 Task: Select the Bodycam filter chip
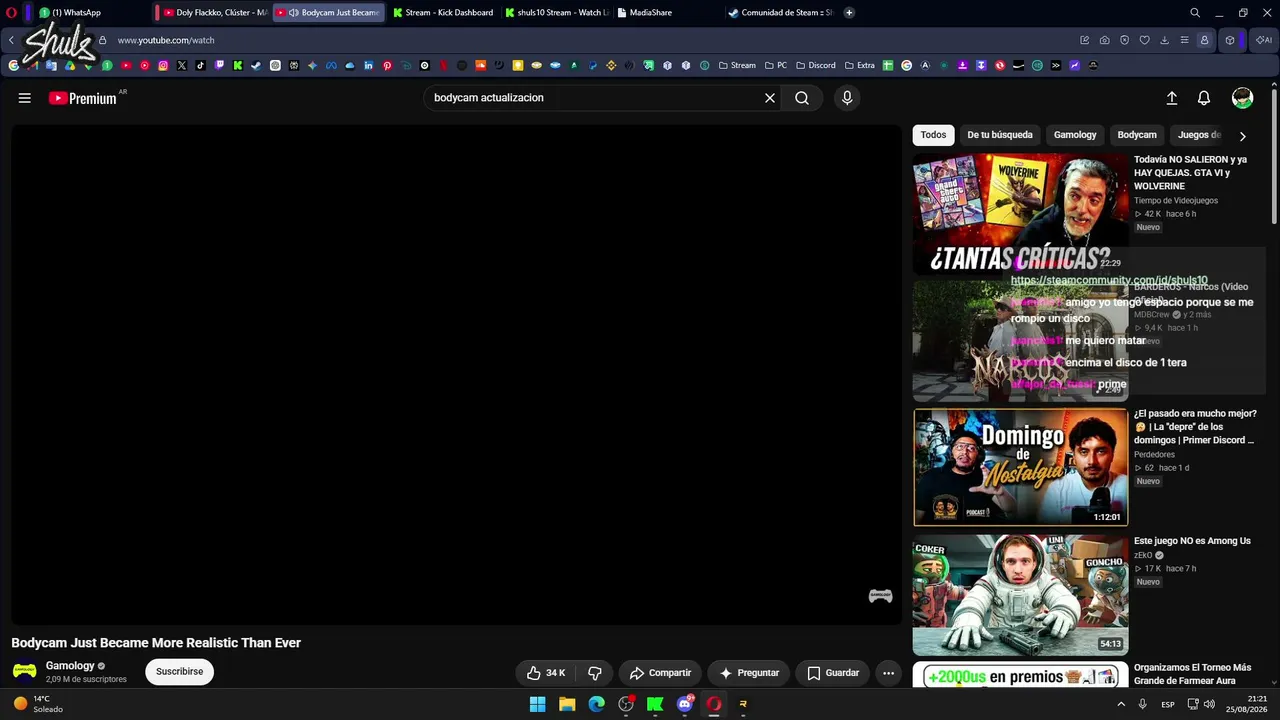[x=1137, y=135]
